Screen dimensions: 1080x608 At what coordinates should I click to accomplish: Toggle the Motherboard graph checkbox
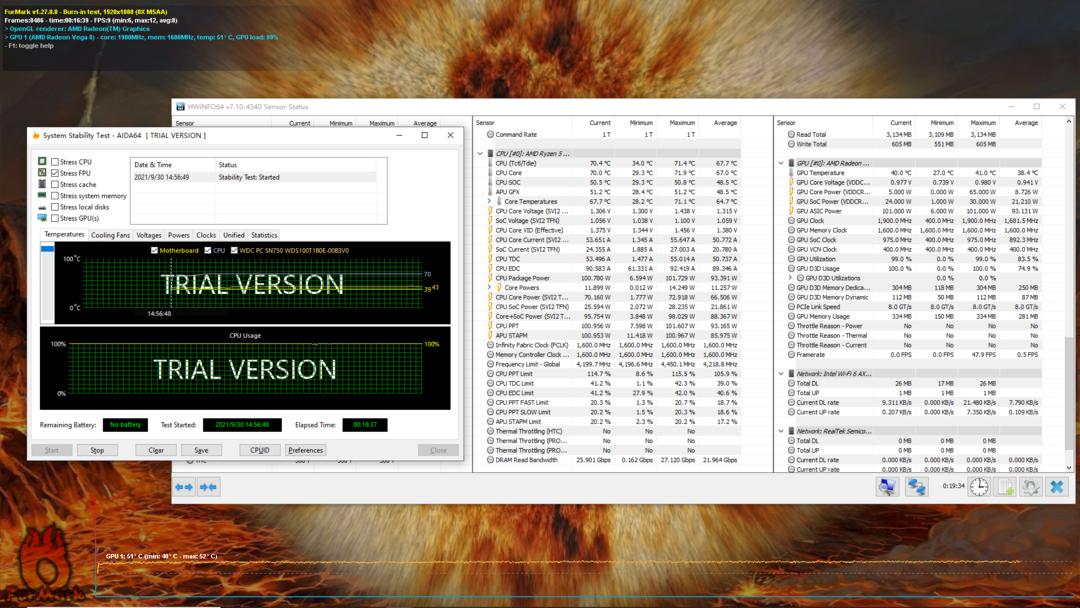(154, 250)
